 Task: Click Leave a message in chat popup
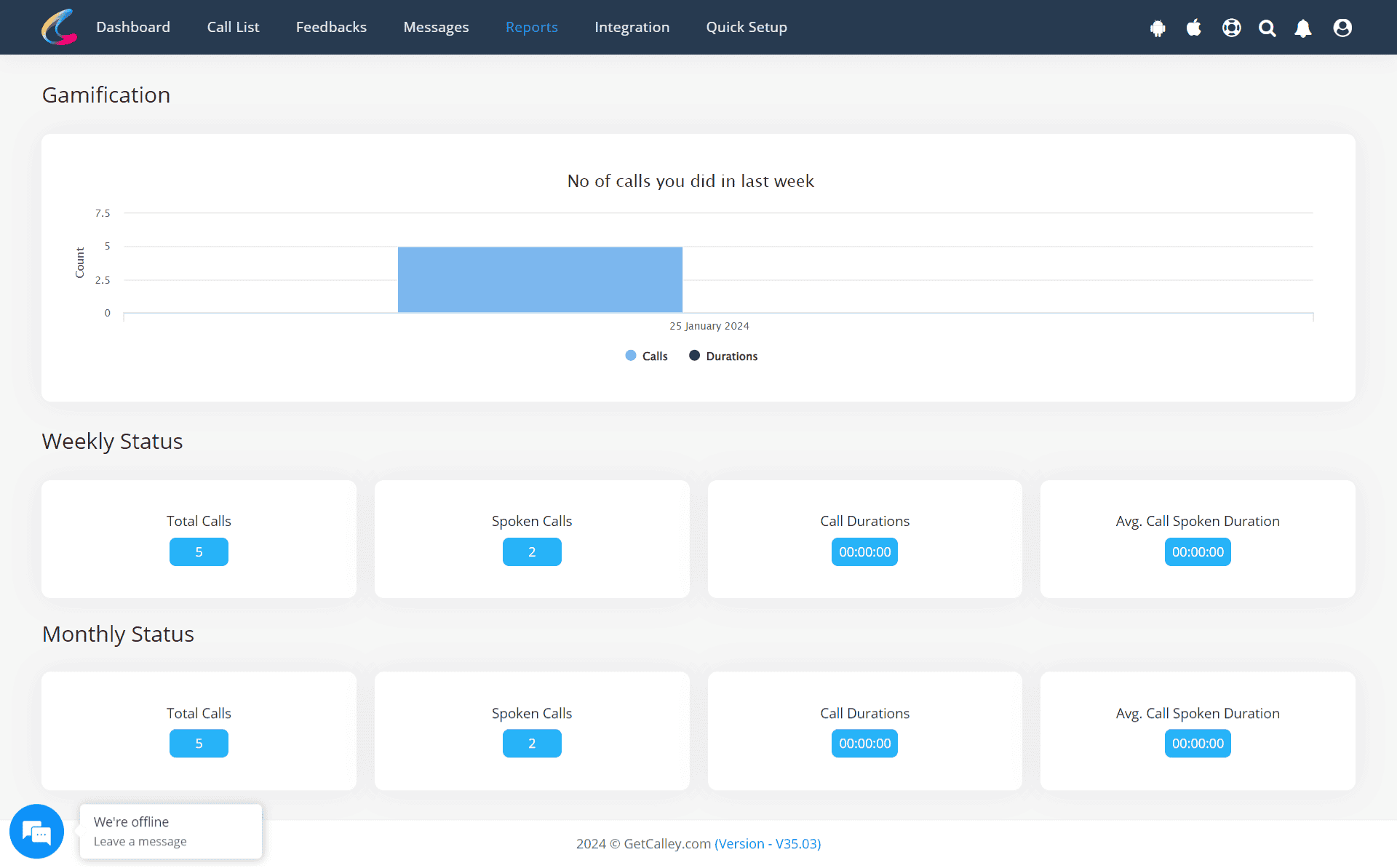pos(140,841)
